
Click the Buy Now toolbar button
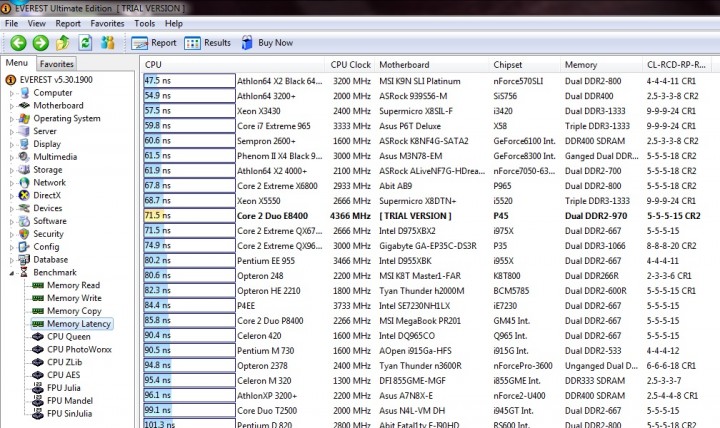(x=267, y=43)
